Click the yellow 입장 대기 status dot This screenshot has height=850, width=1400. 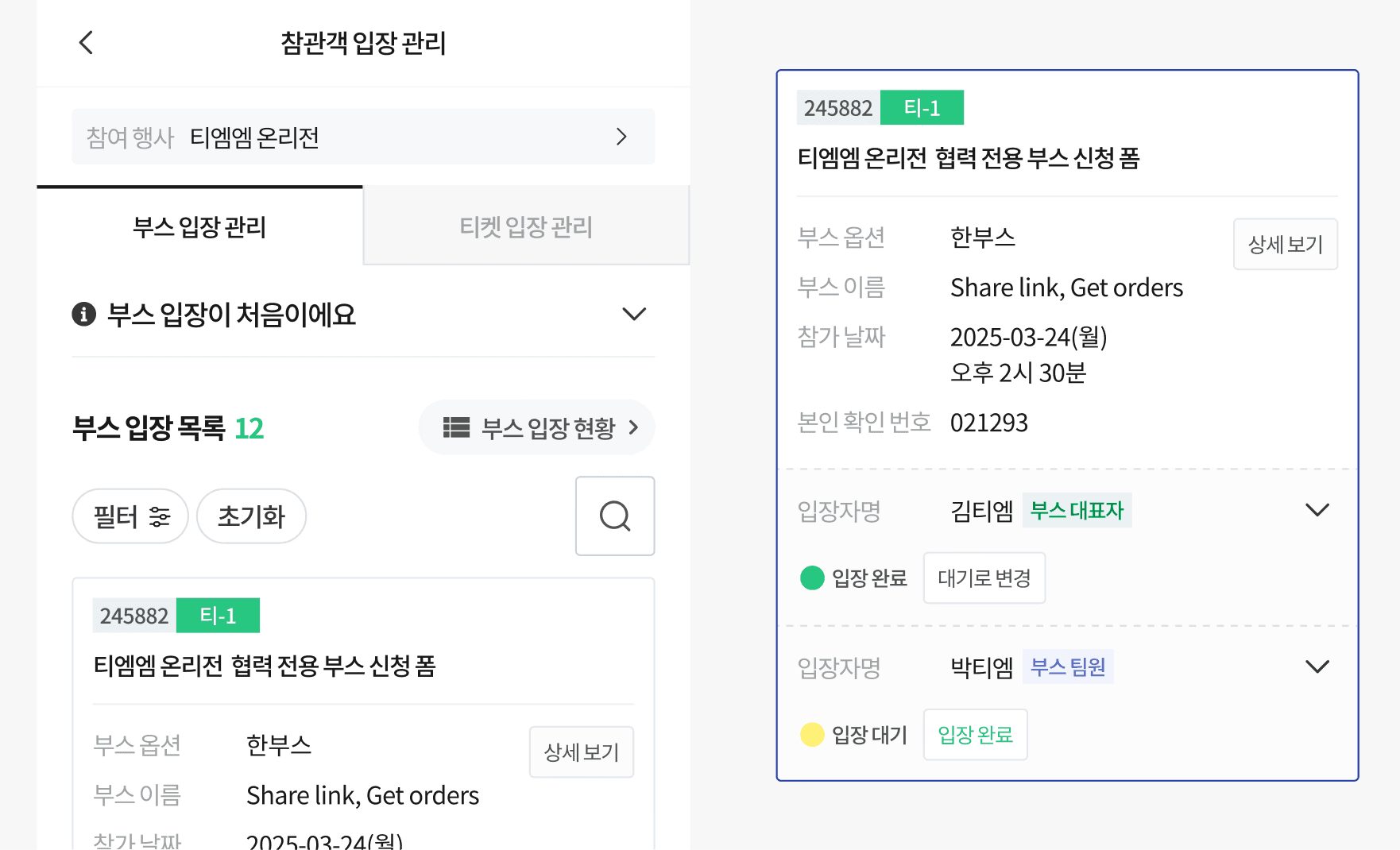[x=812, y=734]
